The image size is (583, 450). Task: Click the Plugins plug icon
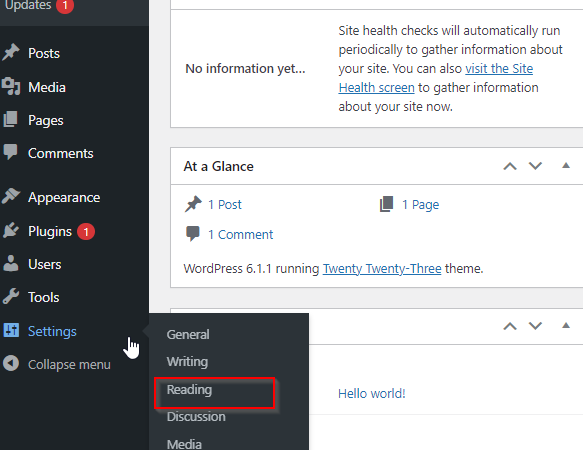coord(11,230)
